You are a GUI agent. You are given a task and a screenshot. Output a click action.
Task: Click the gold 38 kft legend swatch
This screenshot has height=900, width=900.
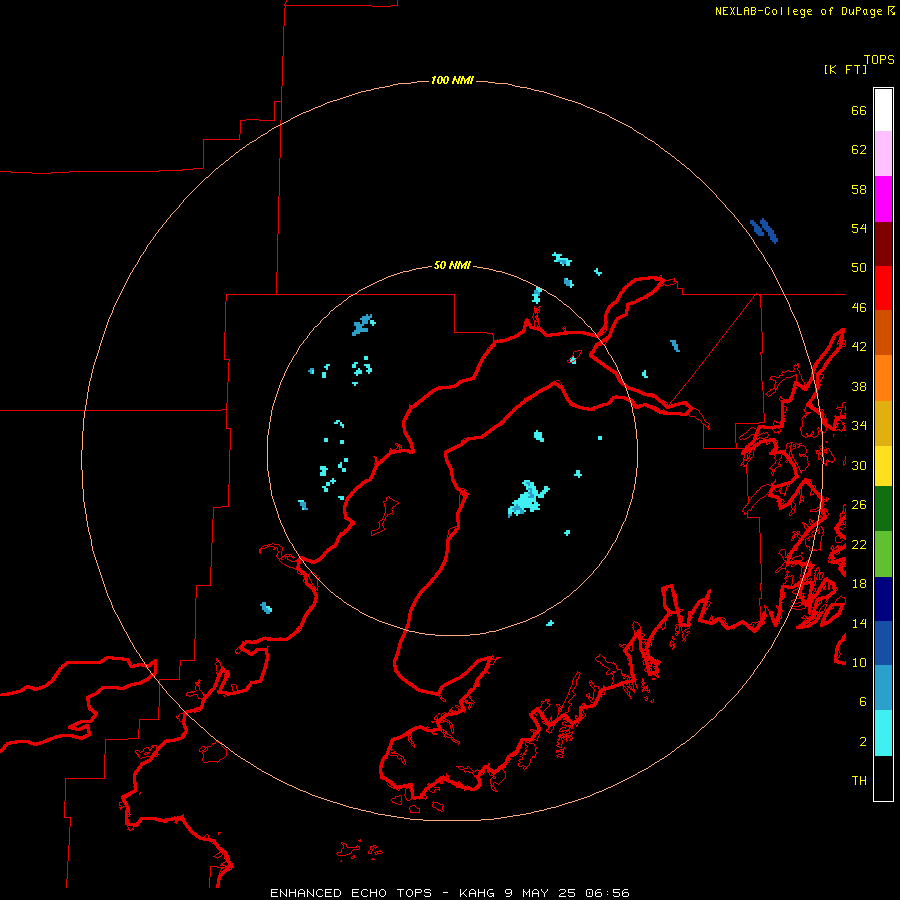(883, 423)
